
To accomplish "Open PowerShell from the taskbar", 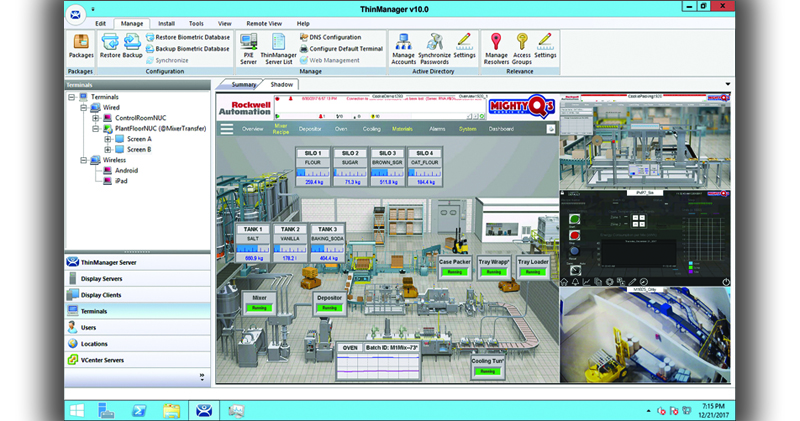I will [139, 410].
